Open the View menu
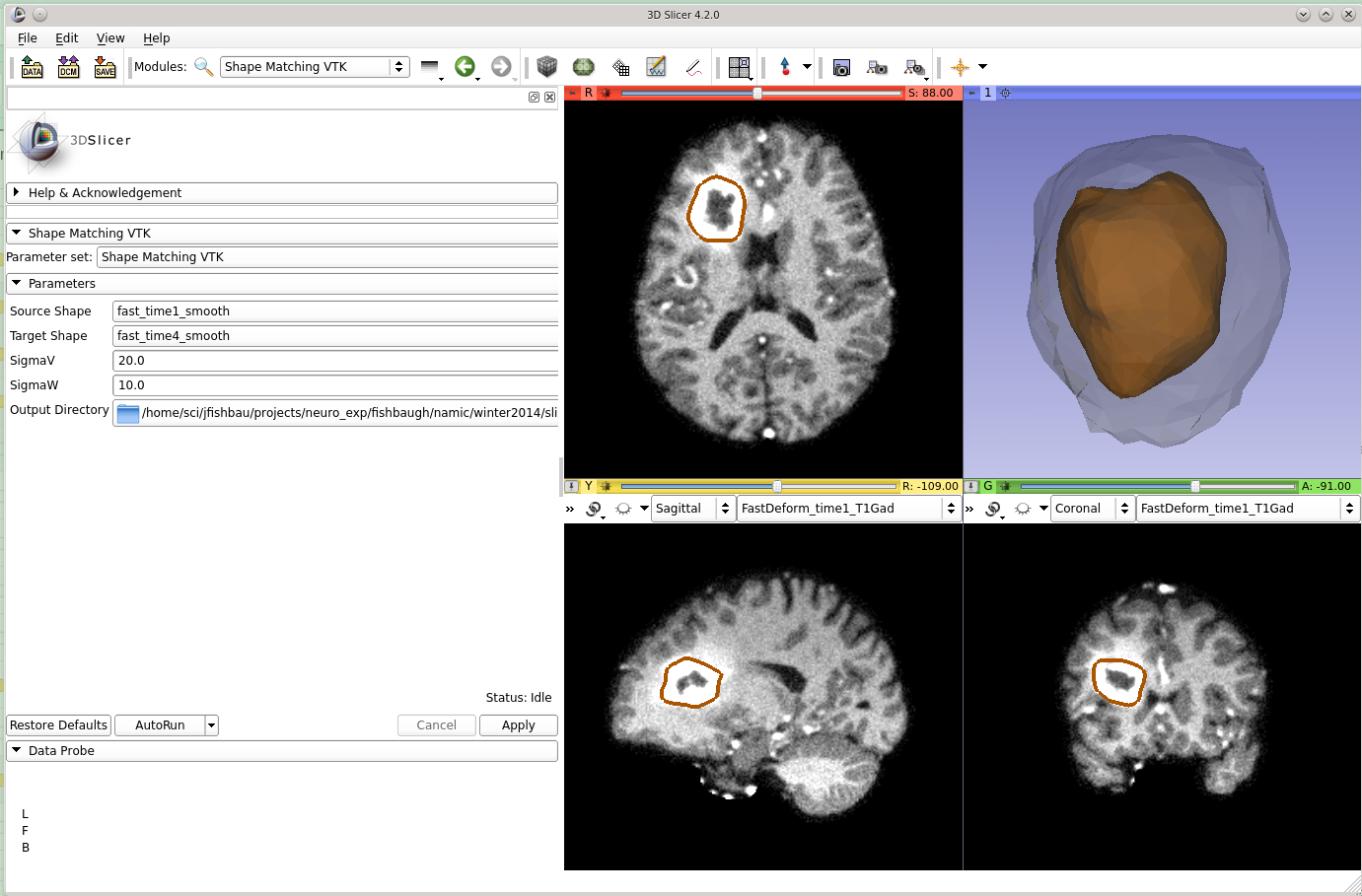This screenshot has width=1362, height=896. pyautogui.click(x=110, y=38)
